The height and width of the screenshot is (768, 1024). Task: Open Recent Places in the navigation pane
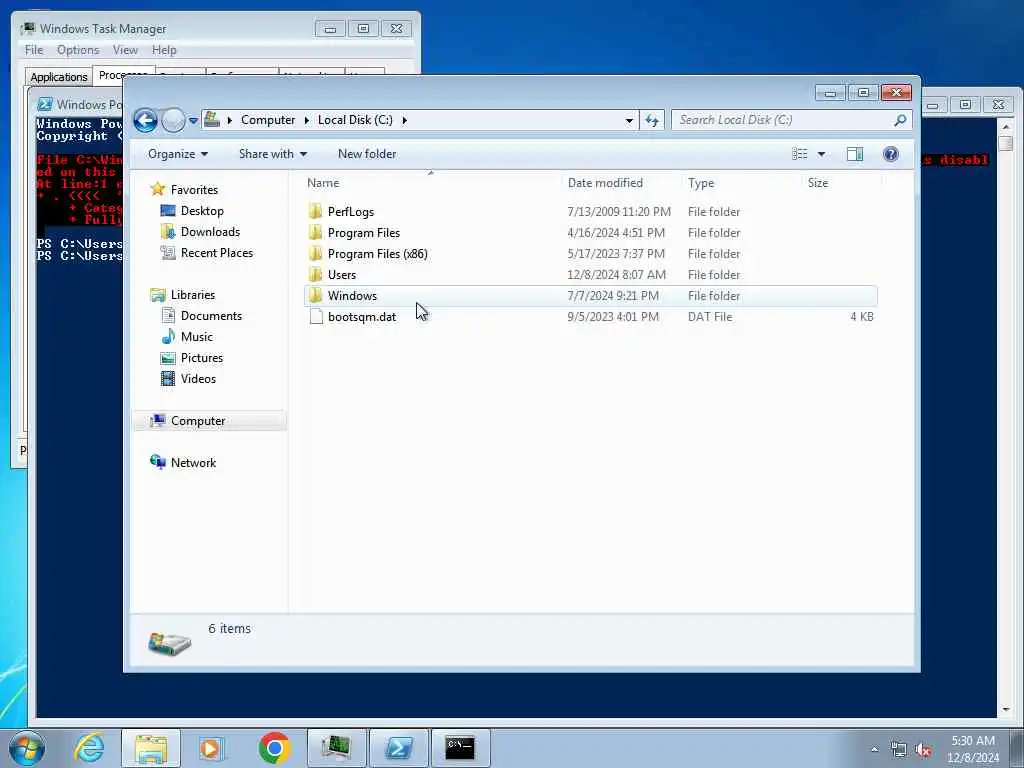(x=216, y=253)
